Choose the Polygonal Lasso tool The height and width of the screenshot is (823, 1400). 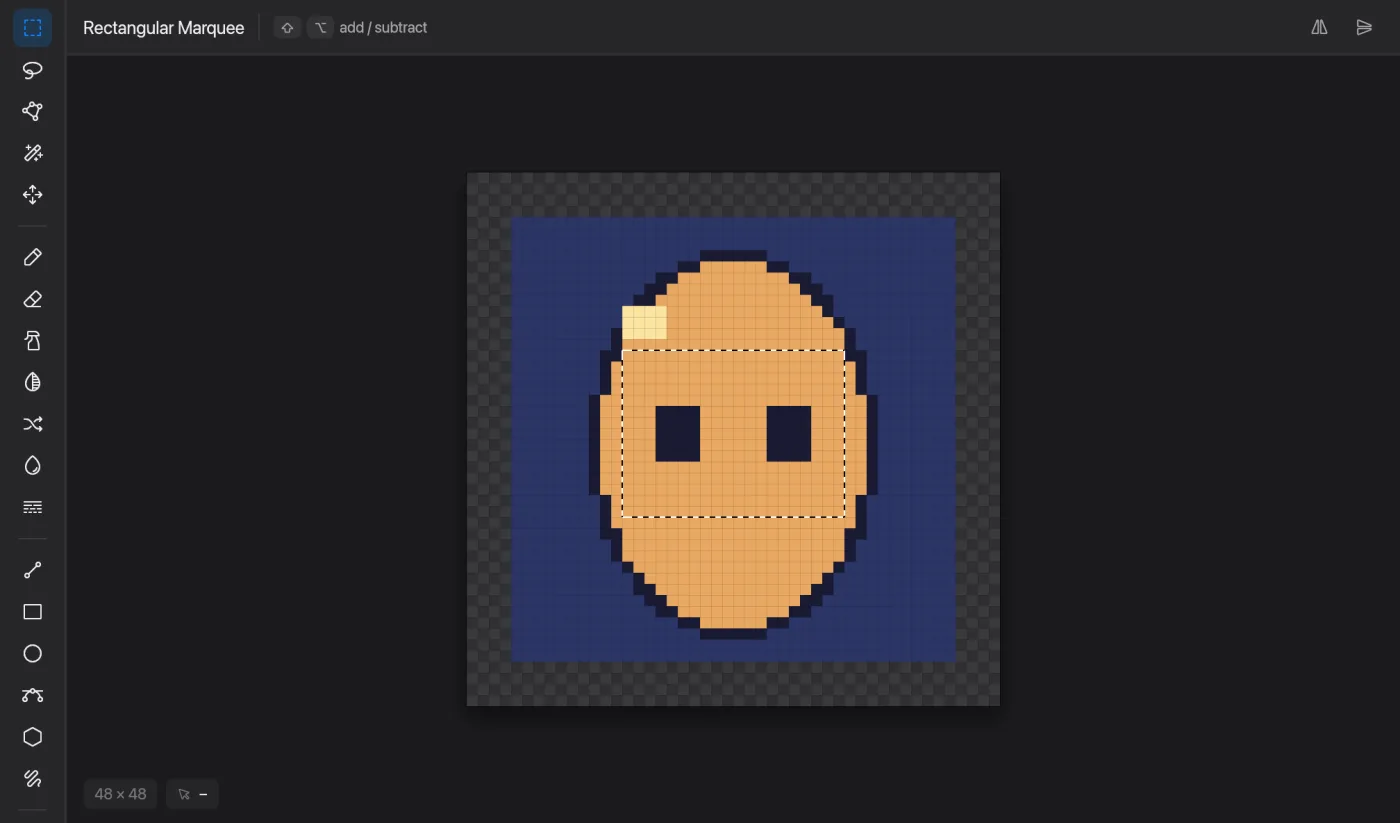[x=33, y=111]
